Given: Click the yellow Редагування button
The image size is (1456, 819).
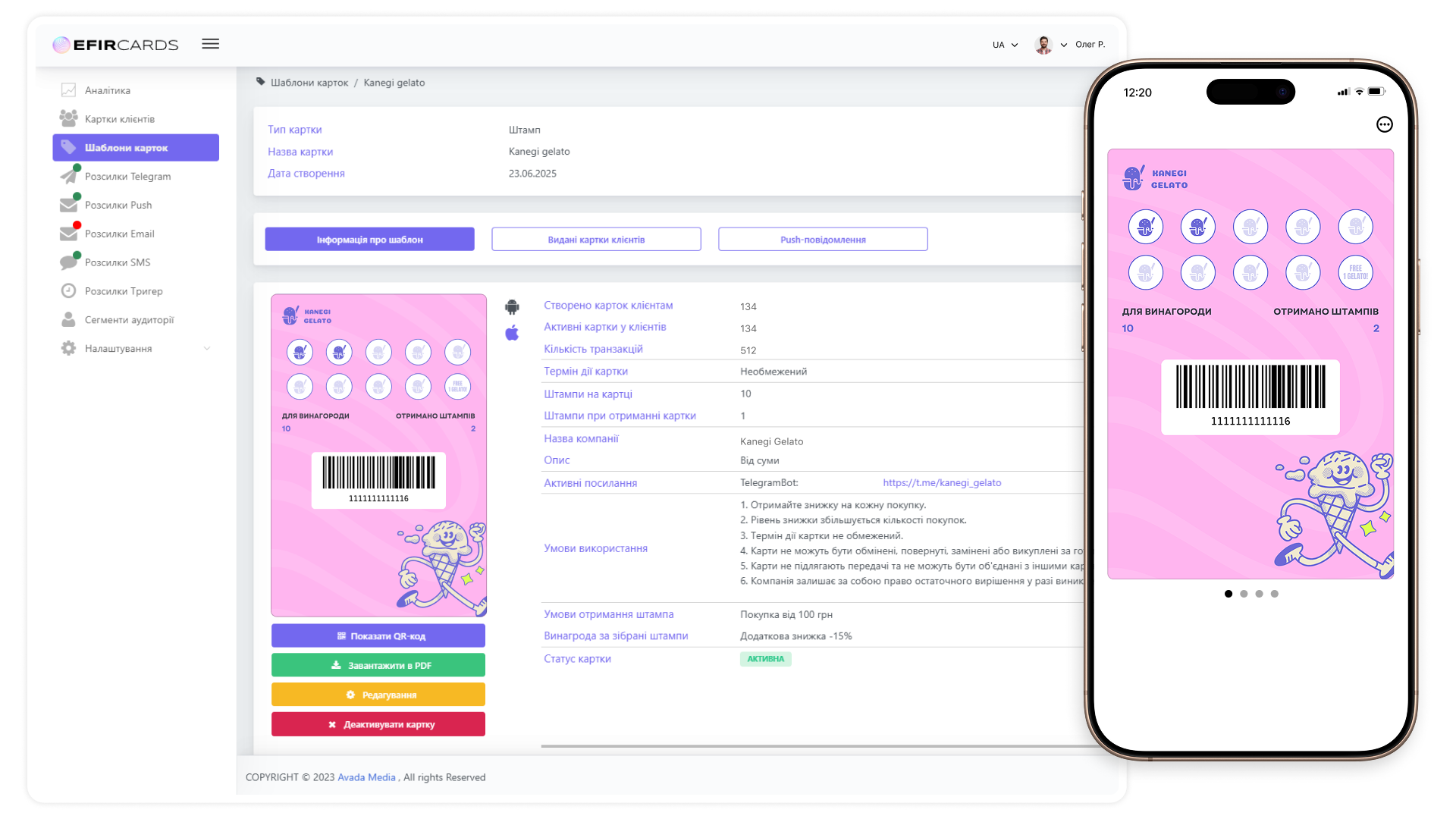Looking at the screenshot, I should point(378,695).
